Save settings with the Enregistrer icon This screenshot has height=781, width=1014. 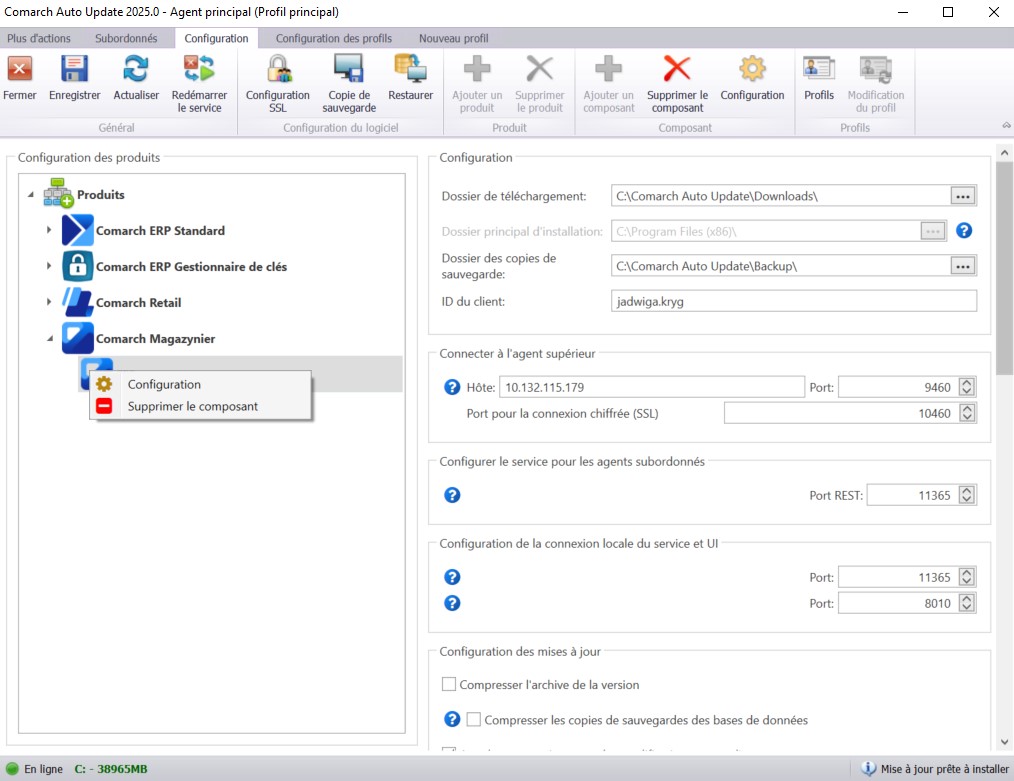coord(74,69)
